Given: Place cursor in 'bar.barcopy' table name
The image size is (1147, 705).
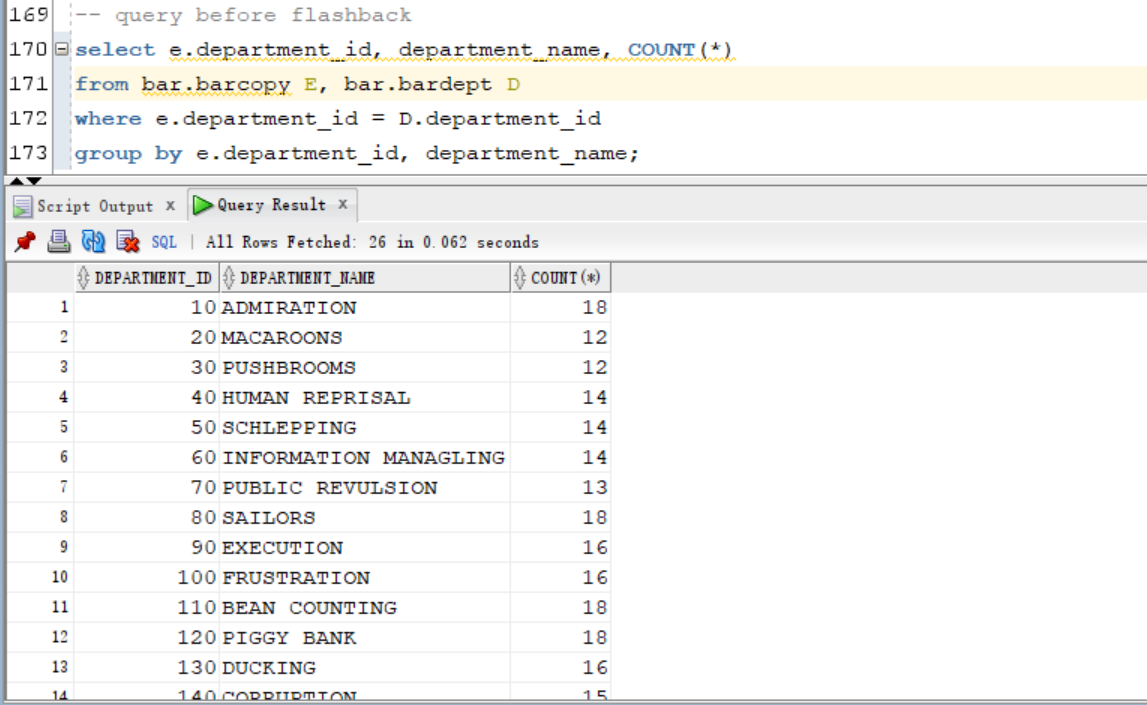Looking at the screenshot, I should 216,85.
